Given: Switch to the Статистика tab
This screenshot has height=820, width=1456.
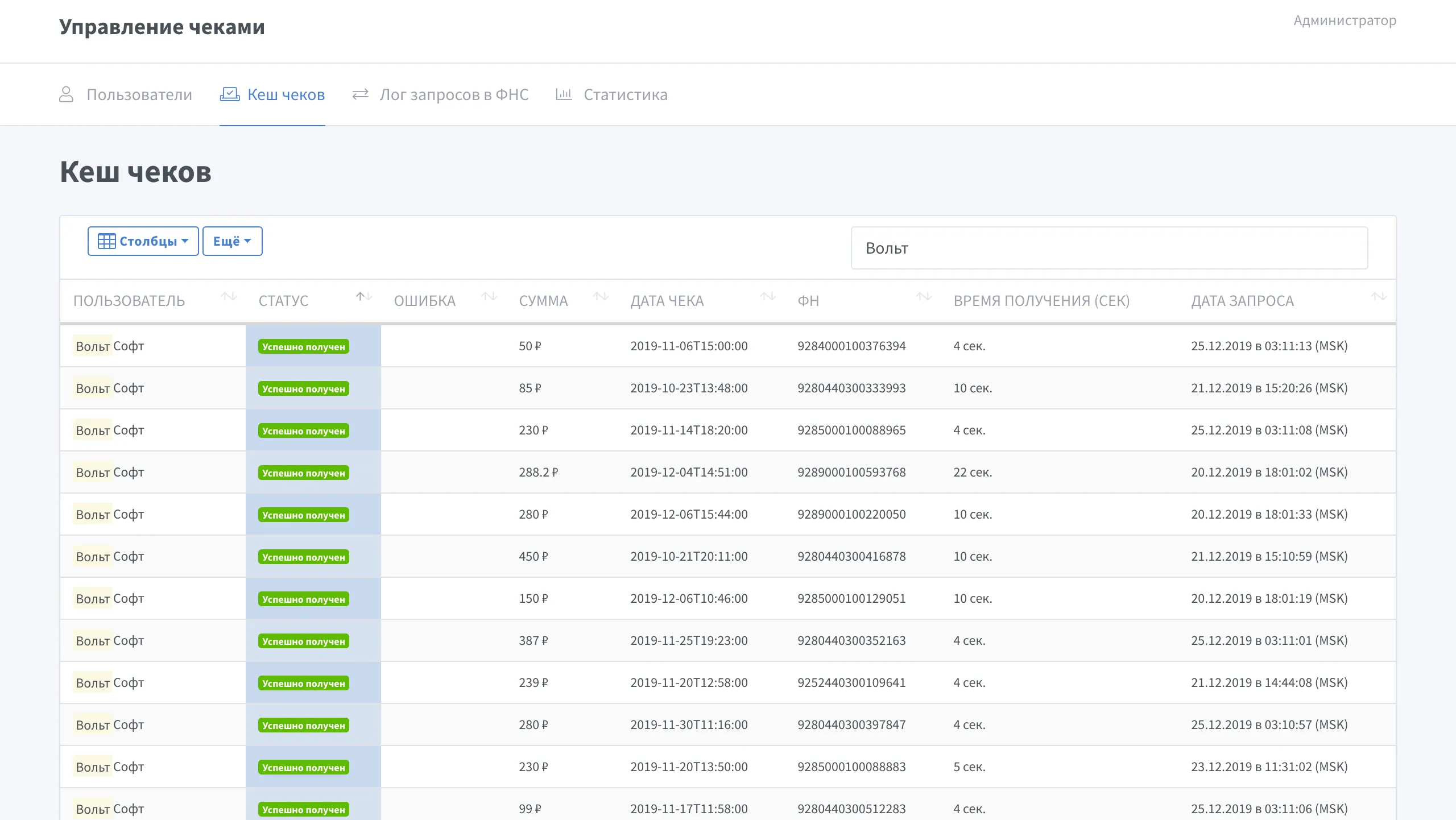Looking at the screenshot, I should (625, 94).
